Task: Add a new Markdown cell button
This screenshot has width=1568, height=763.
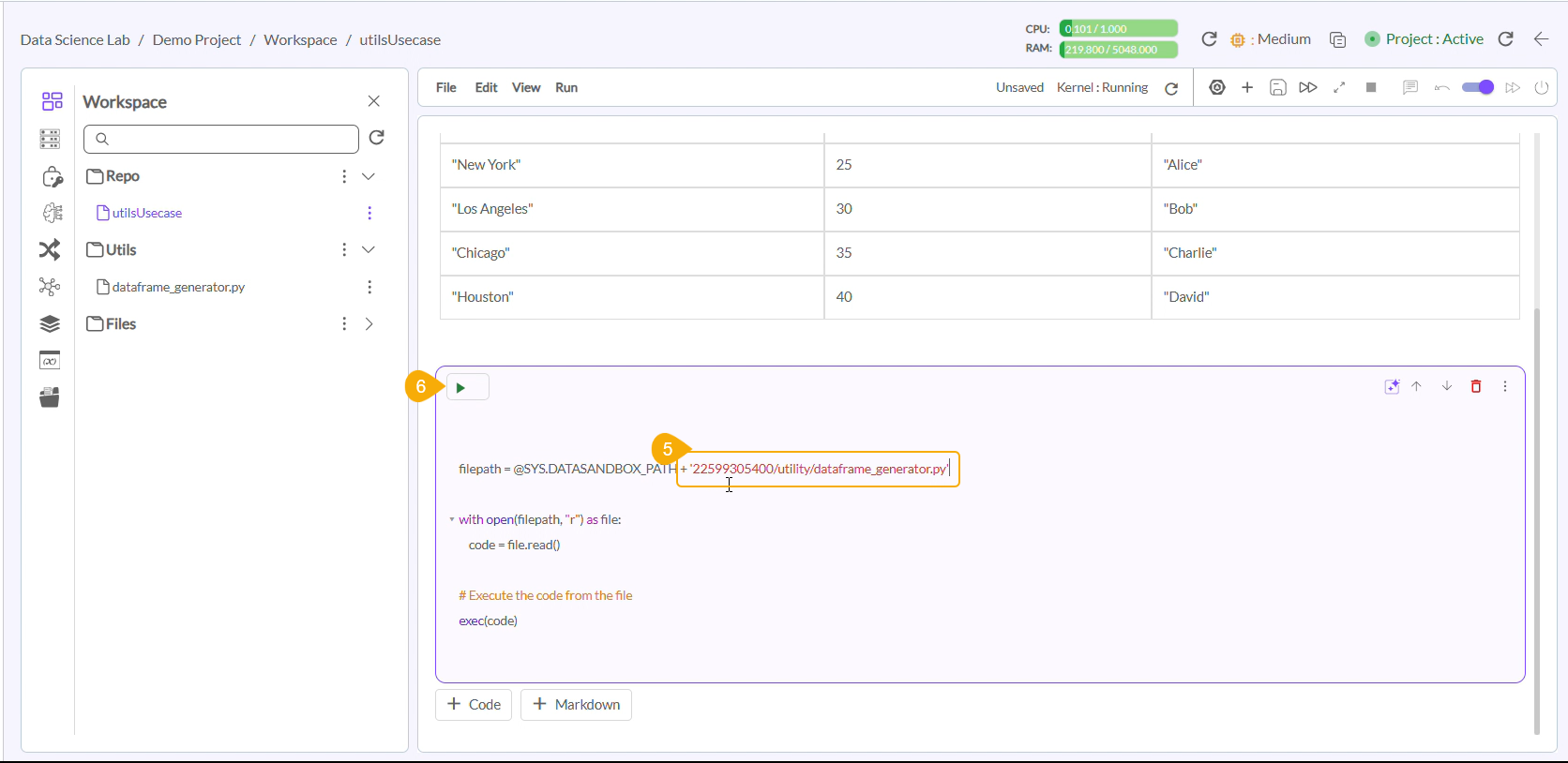Action: (x=576, y=704)
